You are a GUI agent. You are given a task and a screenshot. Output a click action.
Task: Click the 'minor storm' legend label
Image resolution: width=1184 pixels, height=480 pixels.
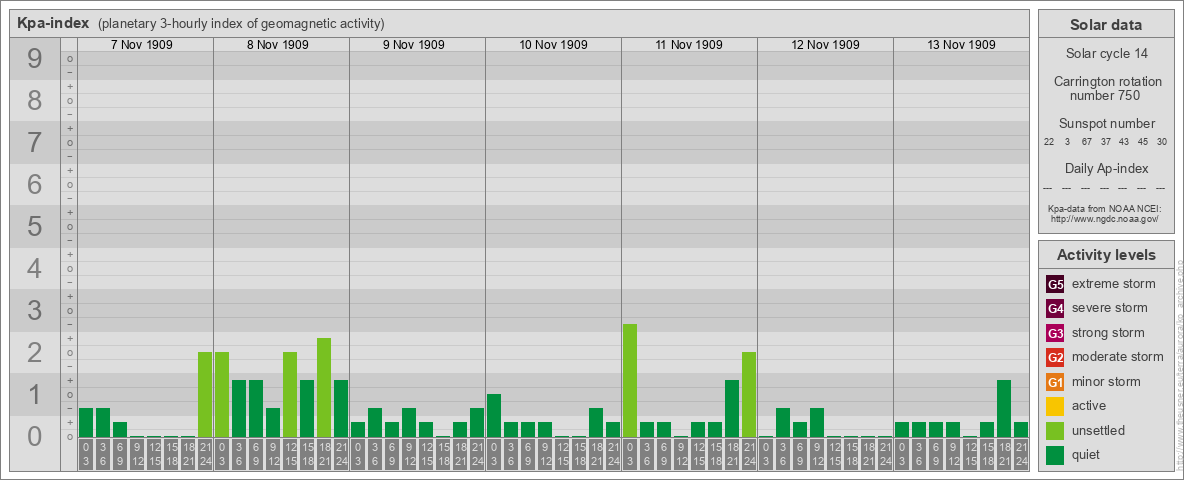[1106, 381]
